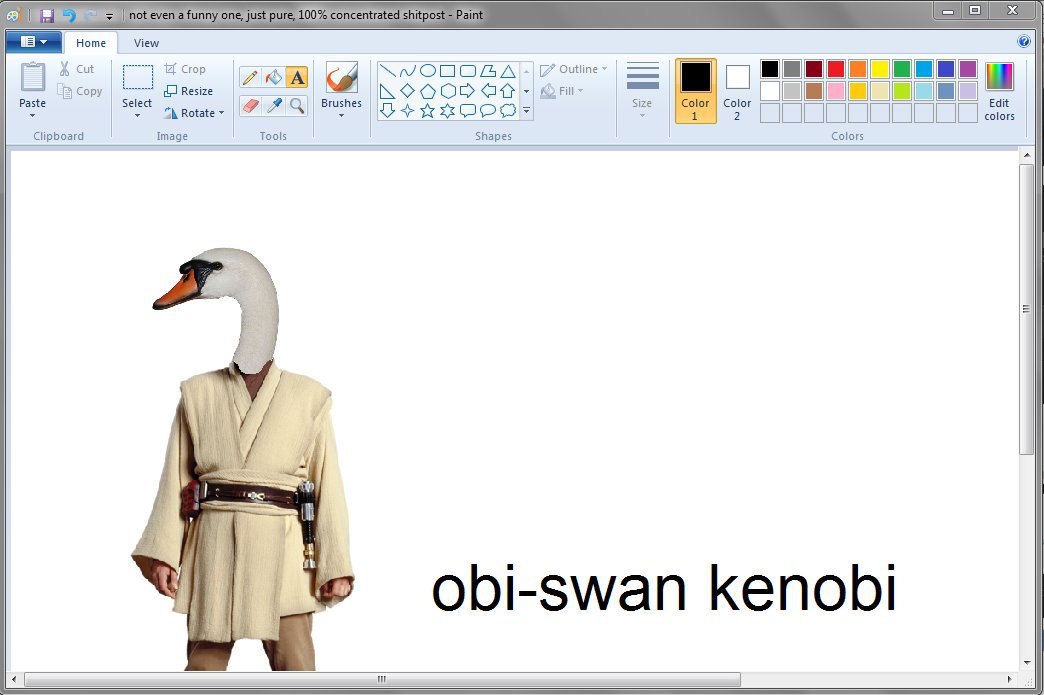This screenshot has height=695, width=1044.
Task: Choose the Up arrow shape
Action: [508, 91]
